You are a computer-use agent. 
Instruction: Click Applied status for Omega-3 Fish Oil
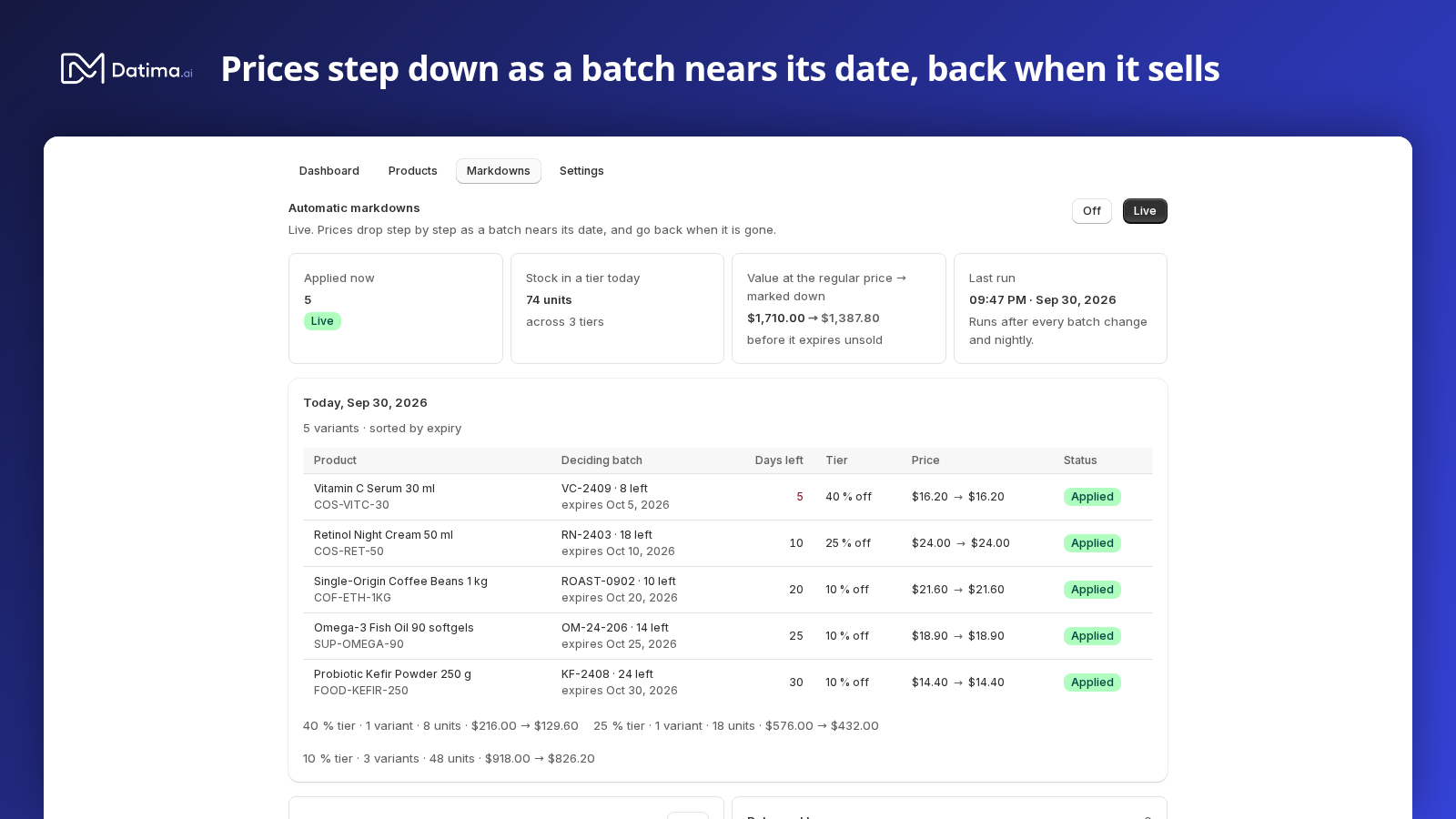click(1092, 636)
